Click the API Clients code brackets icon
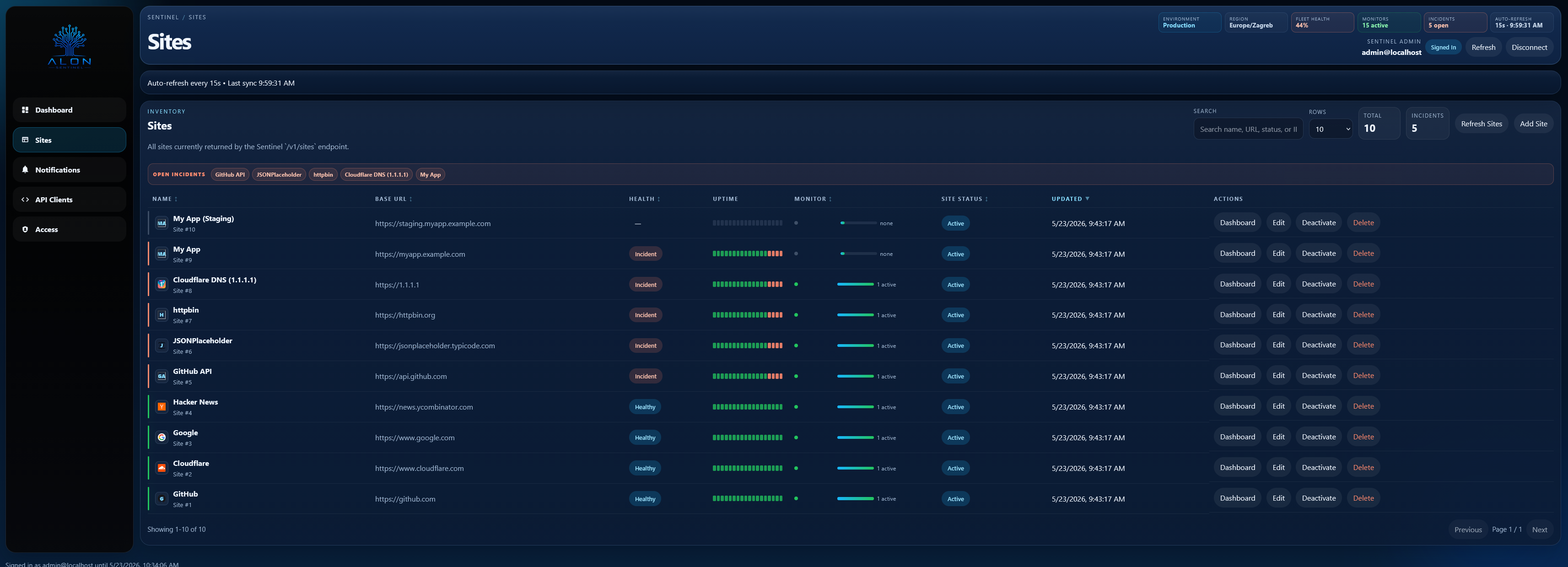Screen dimensions: 1568x567 (25, 199)
